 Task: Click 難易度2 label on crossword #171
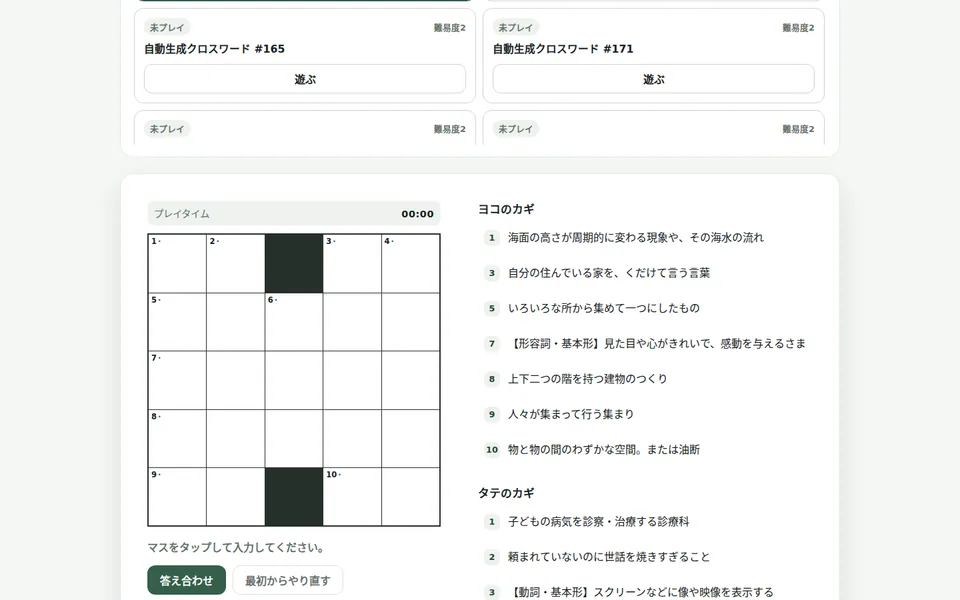(798, 28)
